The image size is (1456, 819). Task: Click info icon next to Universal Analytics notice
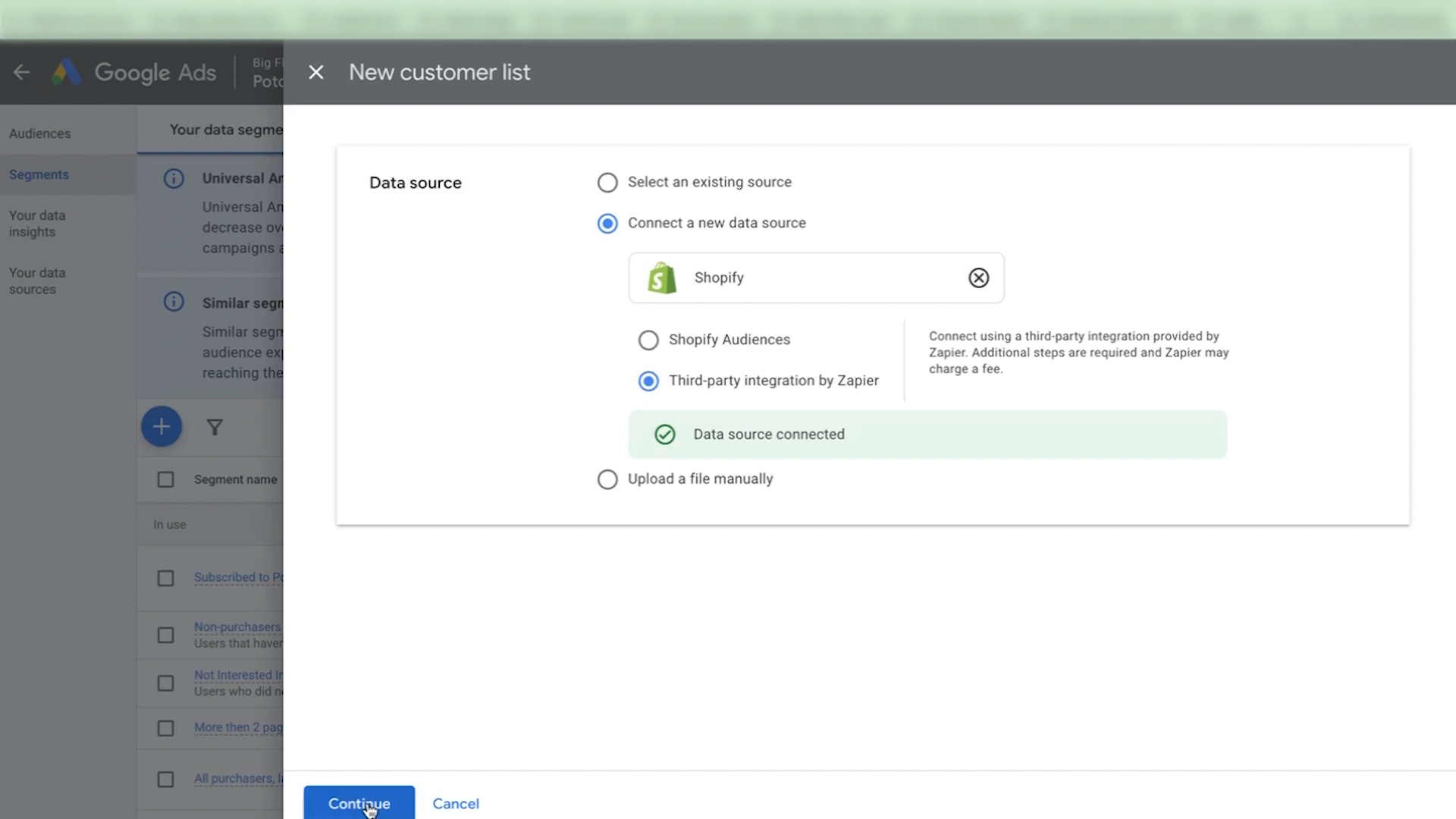pyautogui.click(x=174, y=179)
